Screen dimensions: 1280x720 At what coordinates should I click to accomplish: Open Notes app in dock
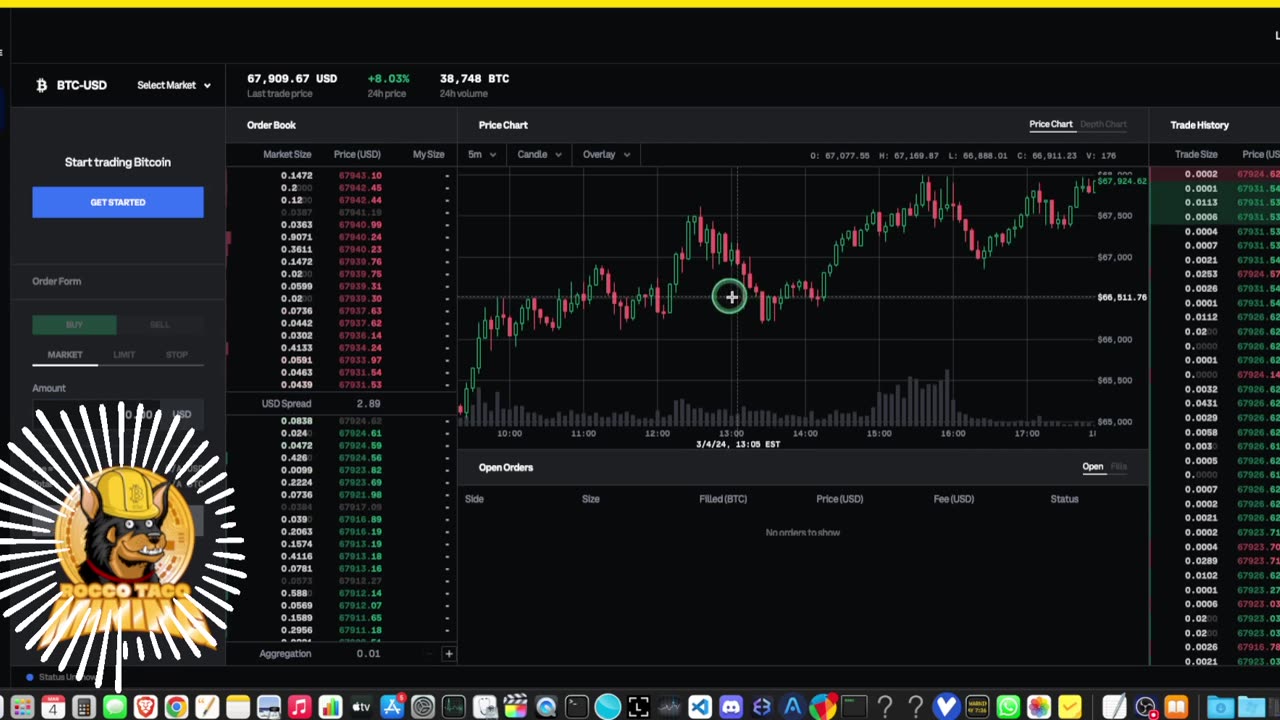pos(238,707)
